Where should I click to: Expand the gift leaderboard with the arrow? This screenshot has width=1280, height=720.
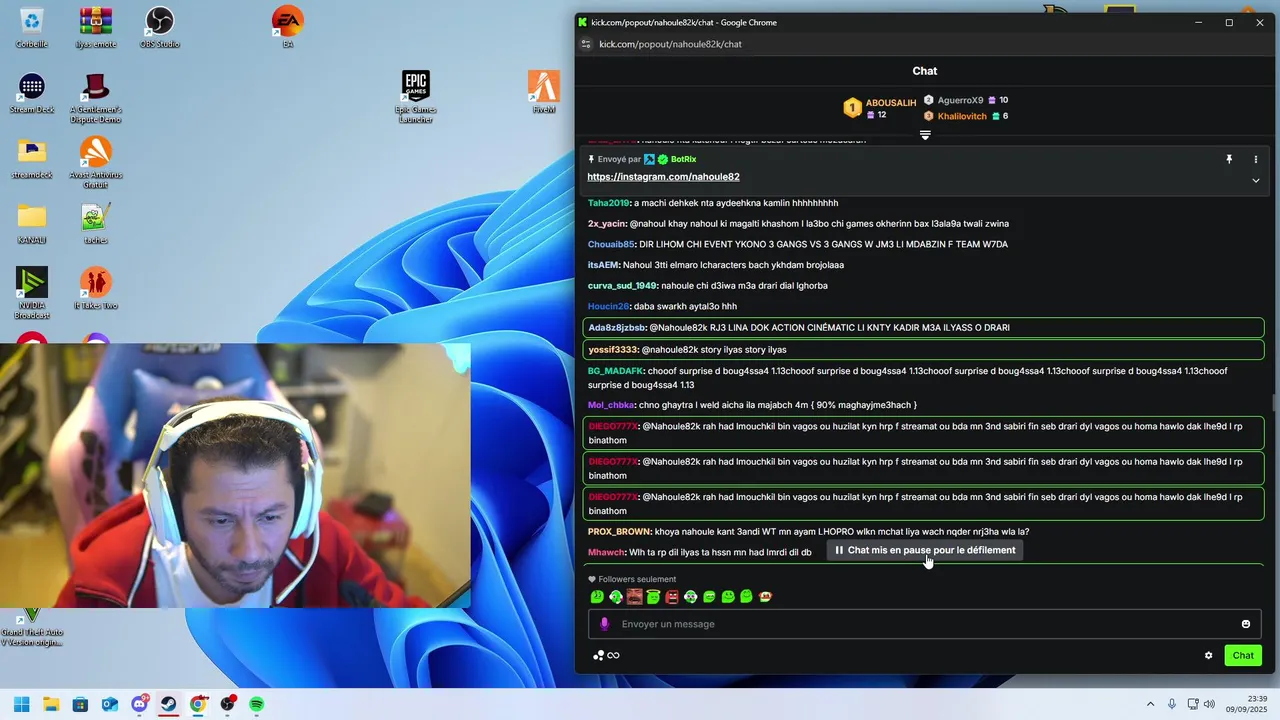click(x=925, y=135)
